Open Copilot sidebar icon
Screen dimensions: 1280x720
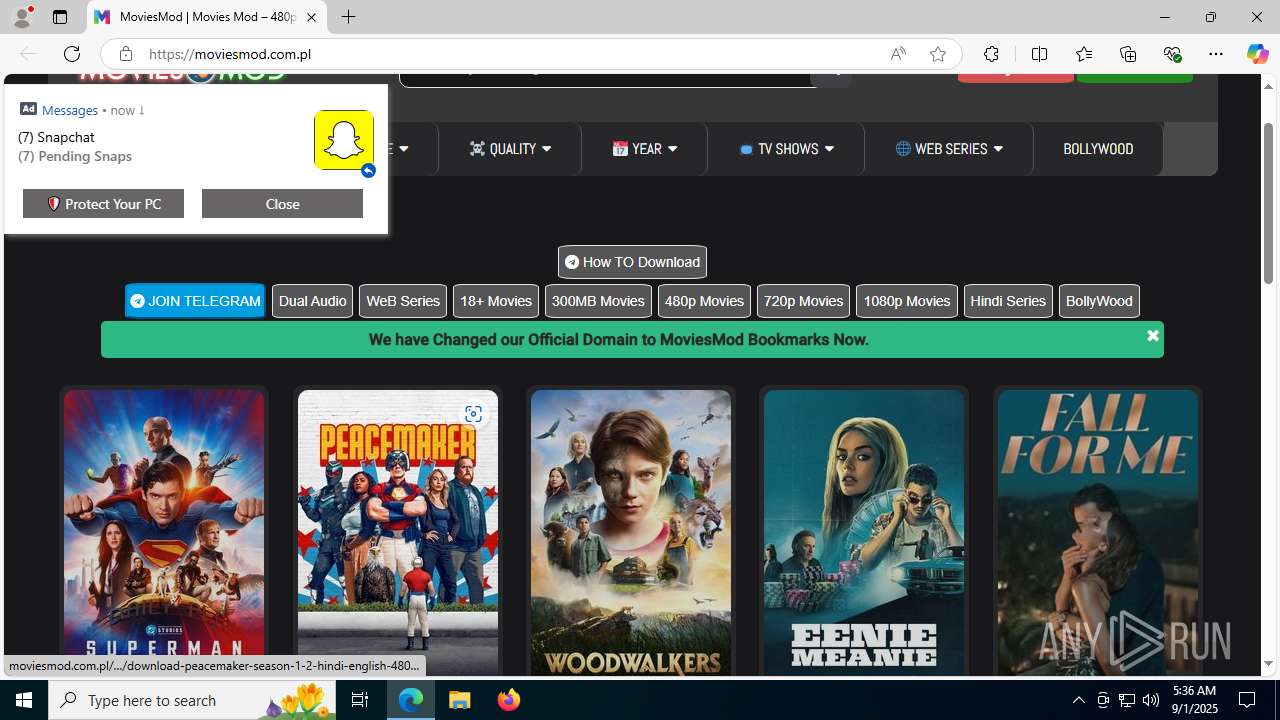1257,54
